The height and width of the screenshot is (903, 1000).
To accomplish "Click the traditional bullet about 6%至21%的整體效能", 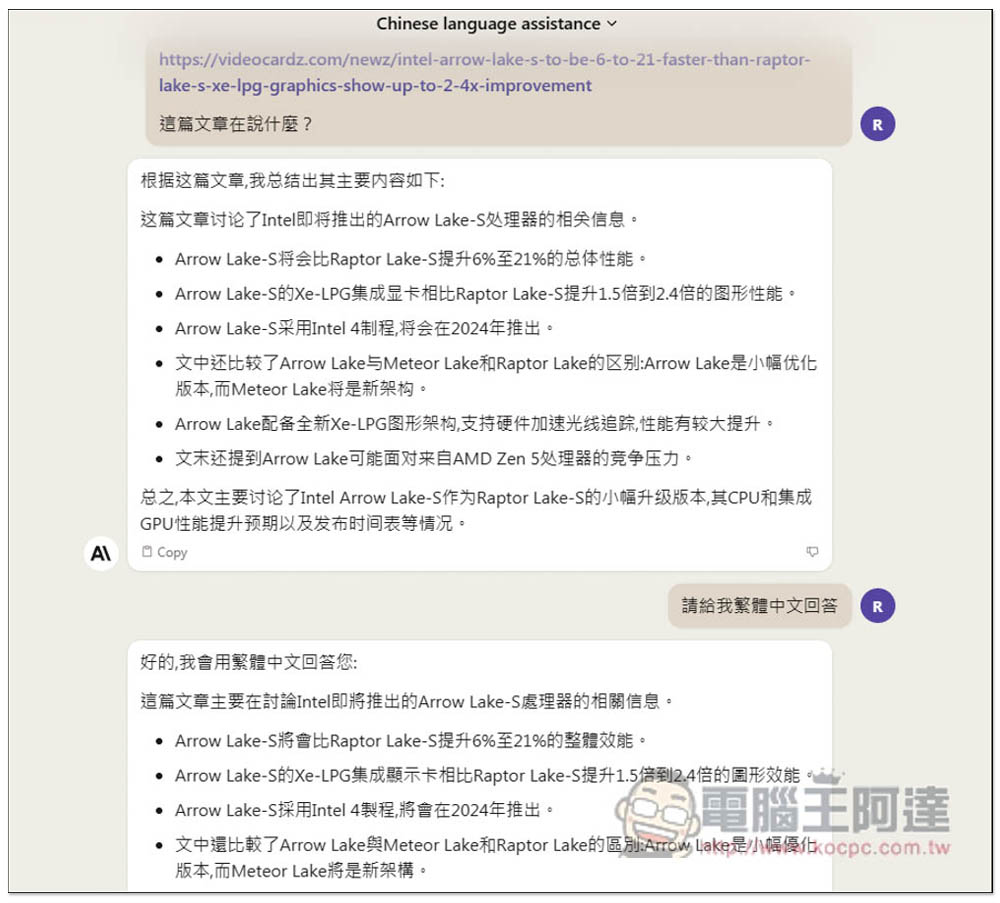I will 411,740.
